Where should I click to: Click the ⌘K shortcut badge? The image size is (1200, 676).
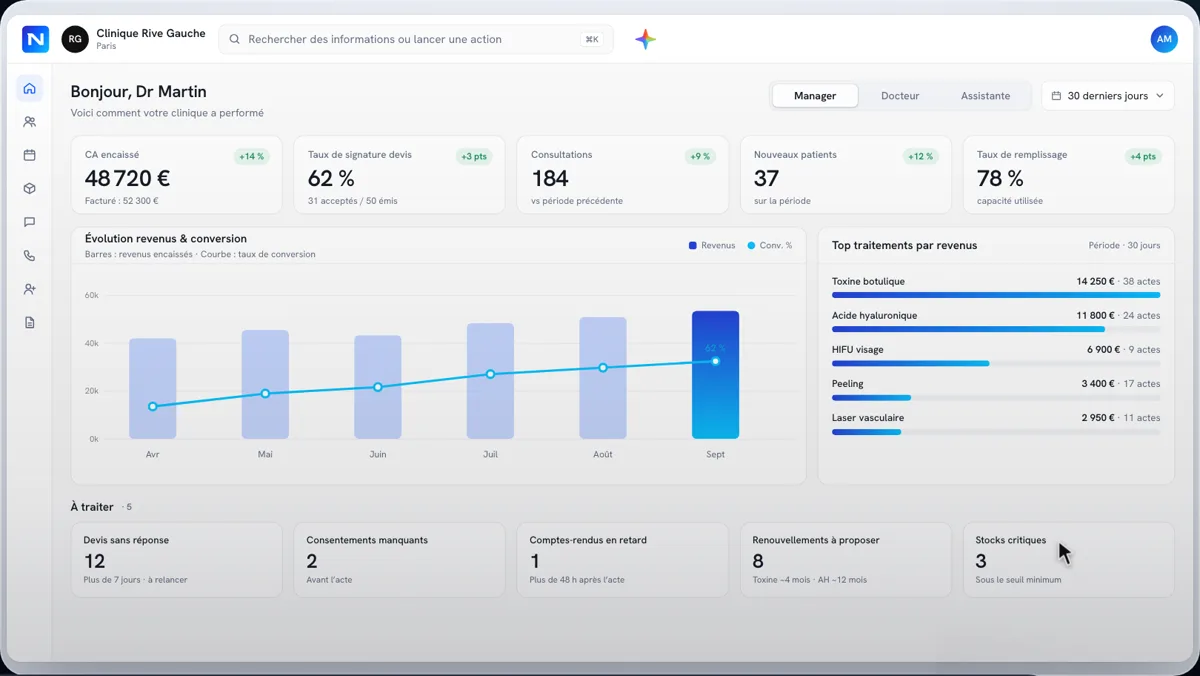(592, 39)
